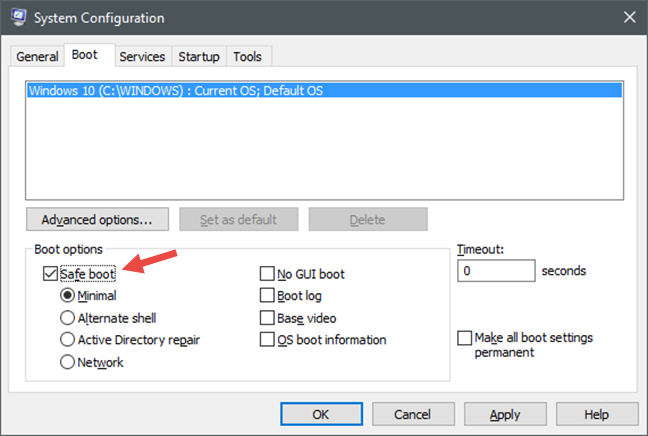Select the Minimal radio button
This screenshot has height=436, width=648.
click(67, 295)
